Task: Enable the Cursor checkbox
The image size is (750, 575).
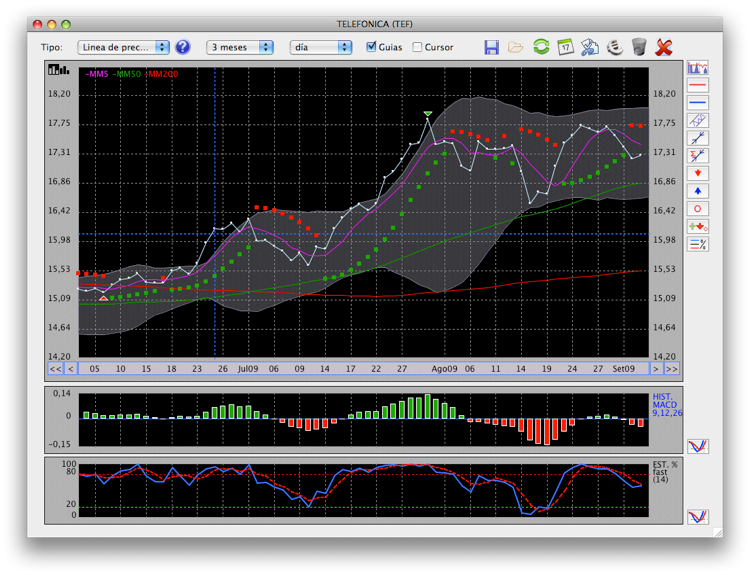Action: point(418,47)
